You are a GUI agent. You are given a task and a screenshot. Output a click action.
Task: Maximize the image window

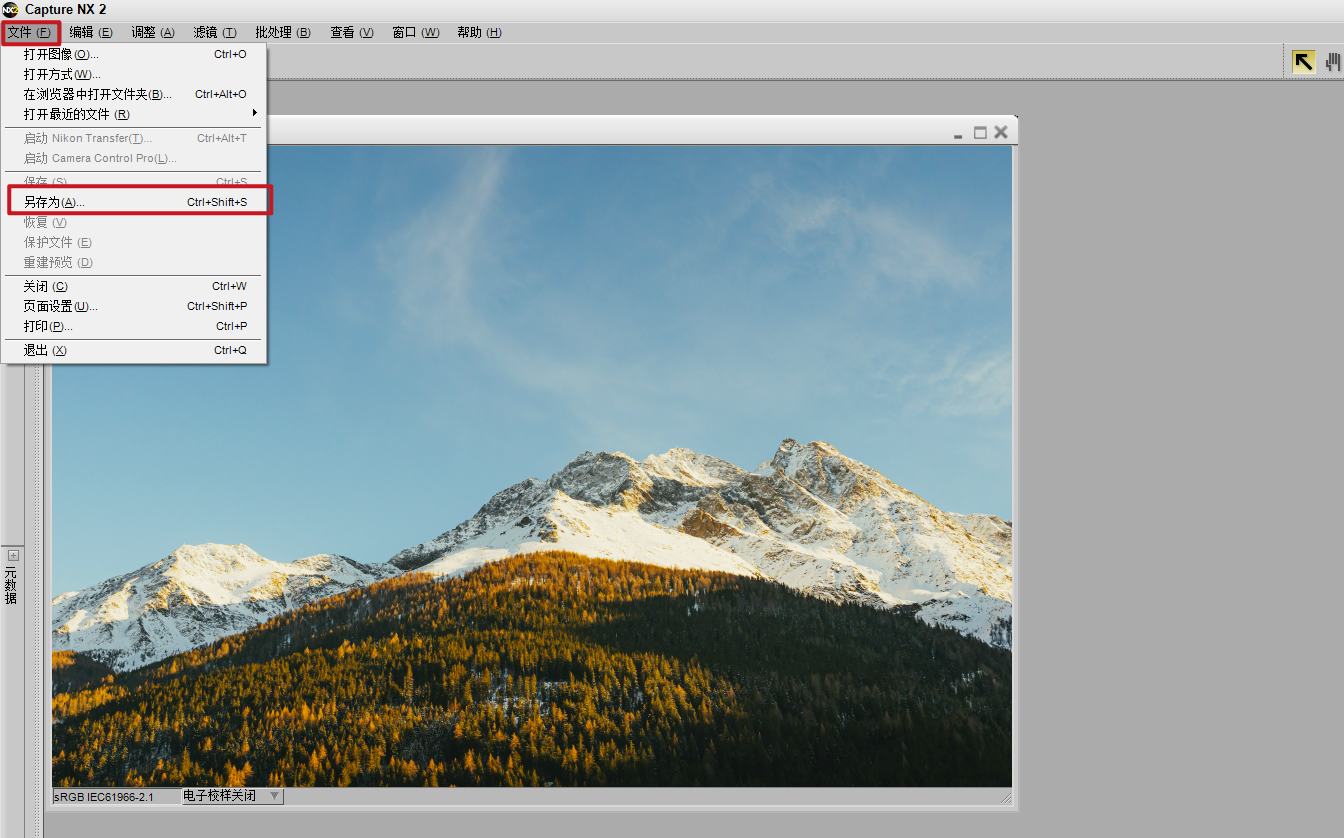(x=980, y=132)
